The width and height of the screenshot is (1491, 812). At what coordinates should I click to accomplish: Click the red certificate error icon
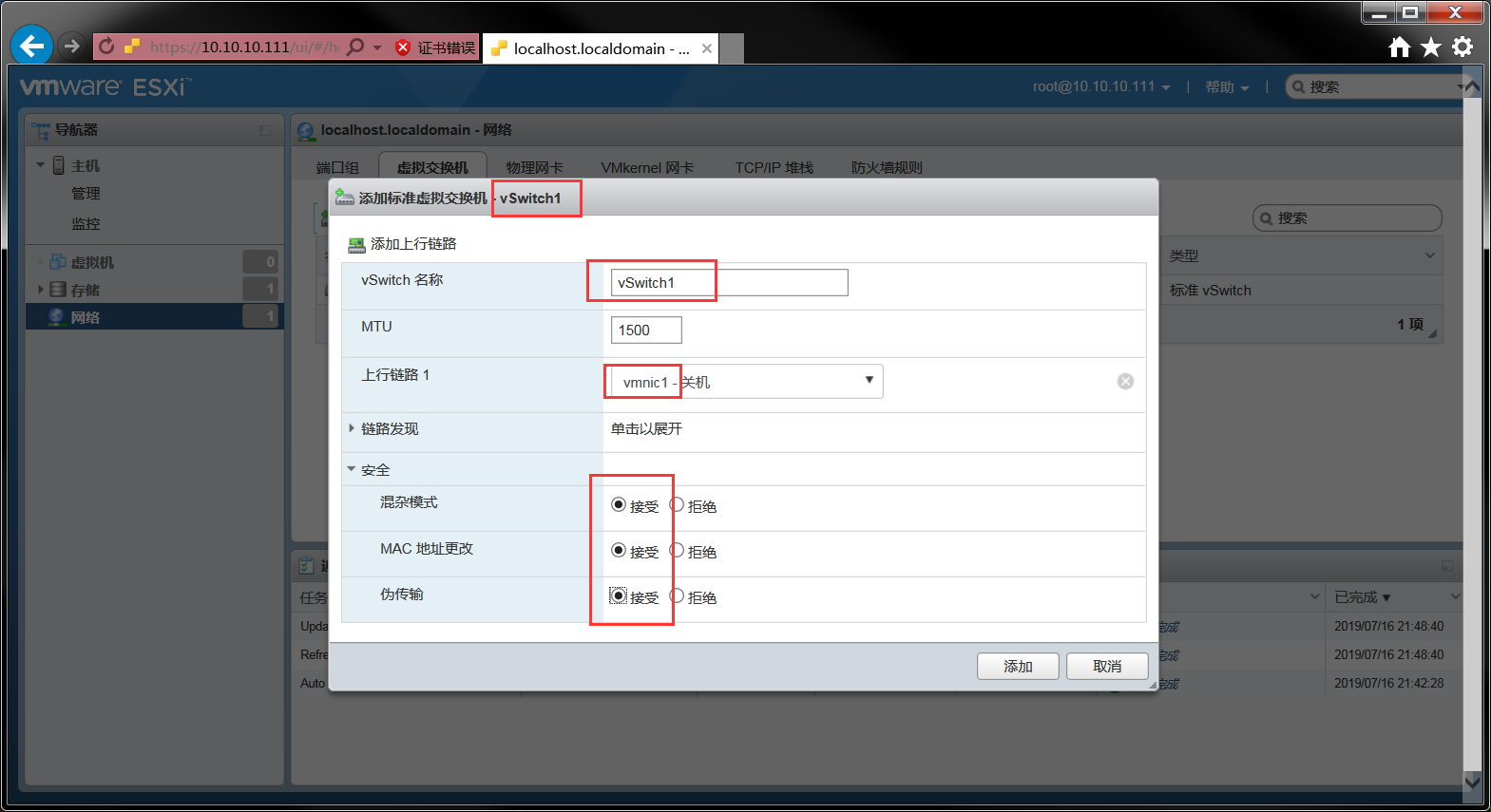click(403, 47)
